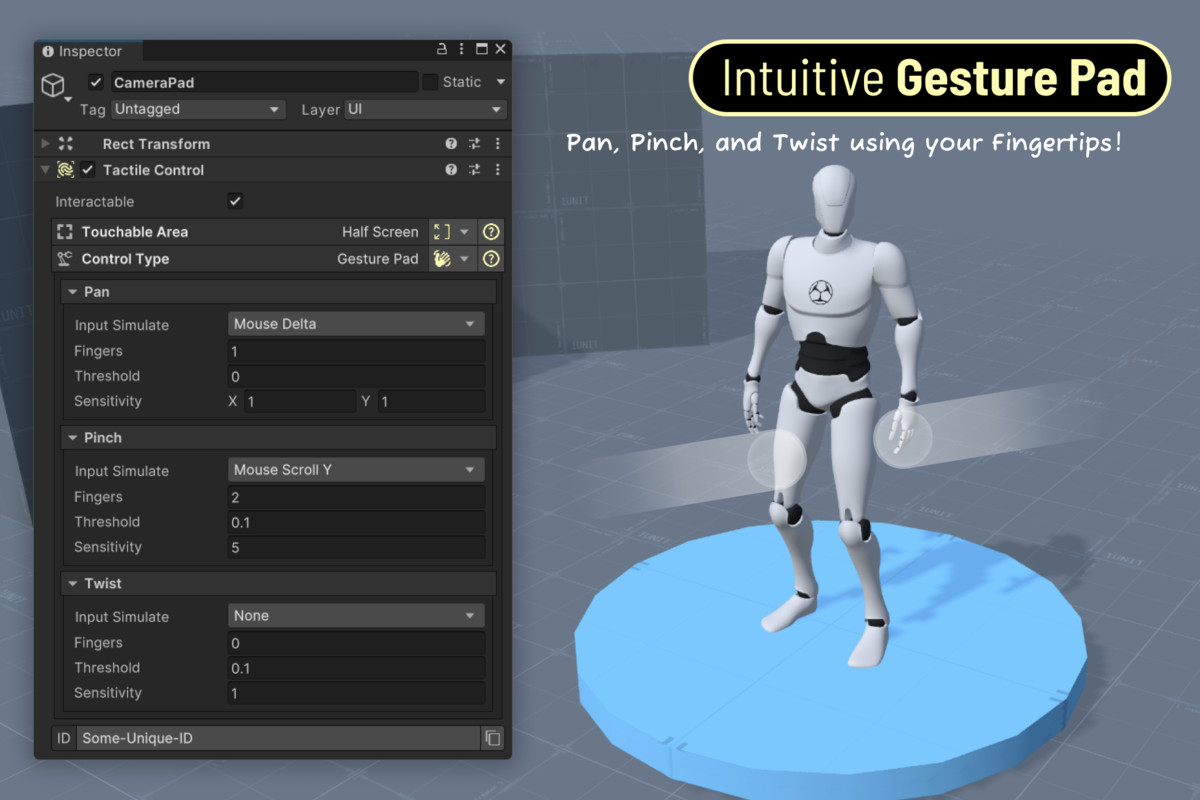
Task: Click the Gesture Pad hand icon
Action: click(442, 259)
